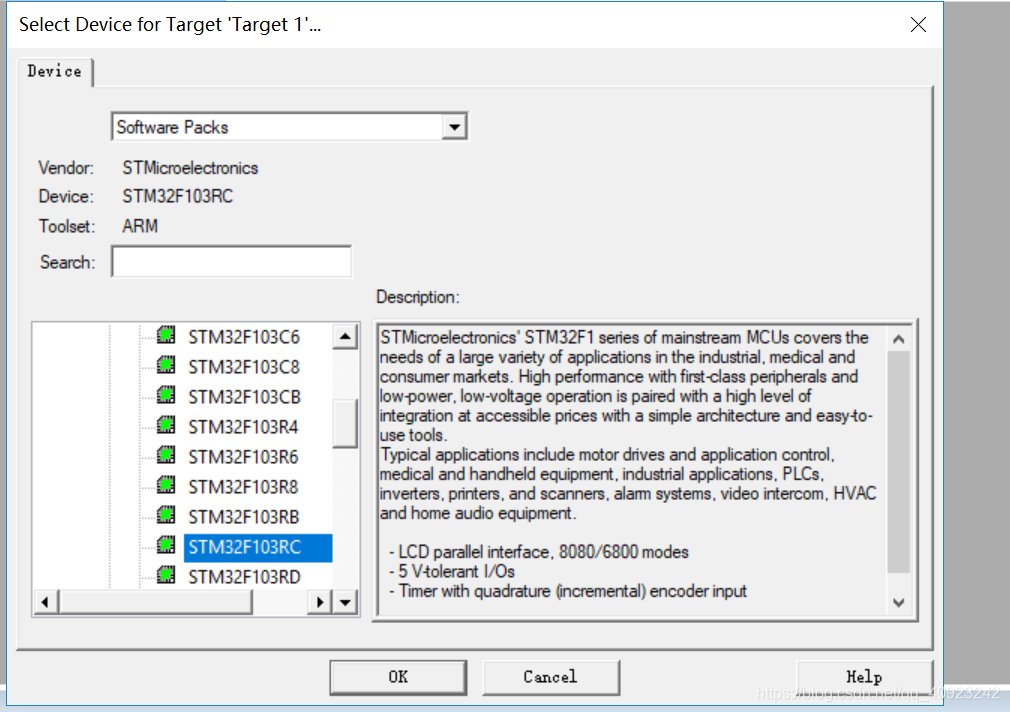1010x712 pixels.
Task: Choose STM32F103R8 device entry
Action: [243, 486]
